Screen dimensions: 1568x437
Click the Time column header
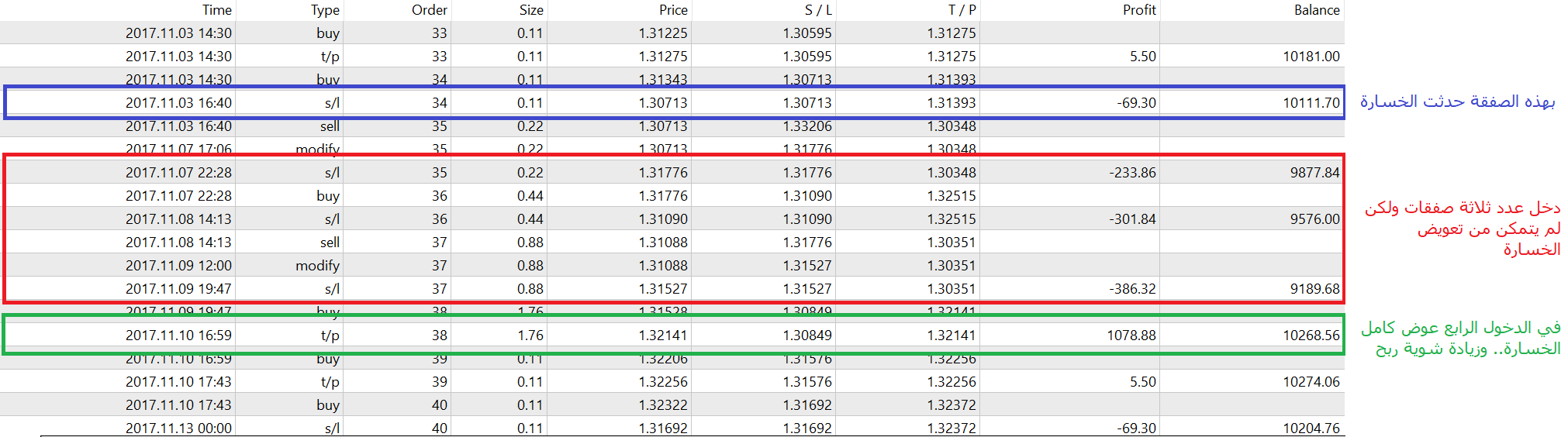pos(216,10)
